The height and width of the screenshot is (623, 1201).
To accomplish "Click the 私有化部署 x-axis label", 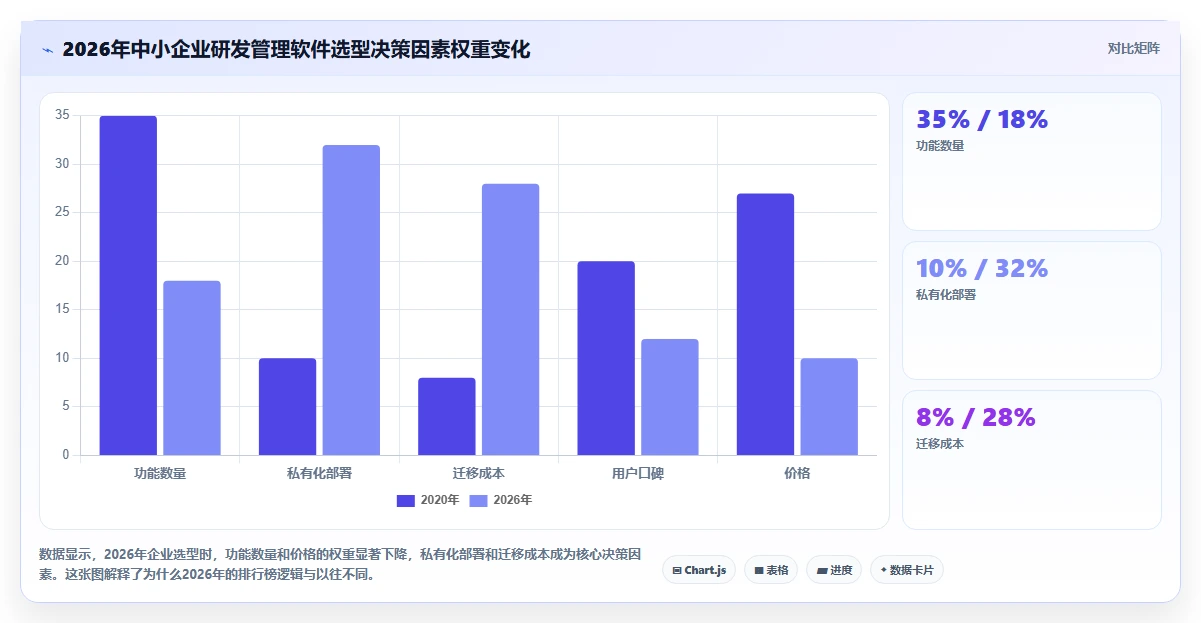I will 319,473.
